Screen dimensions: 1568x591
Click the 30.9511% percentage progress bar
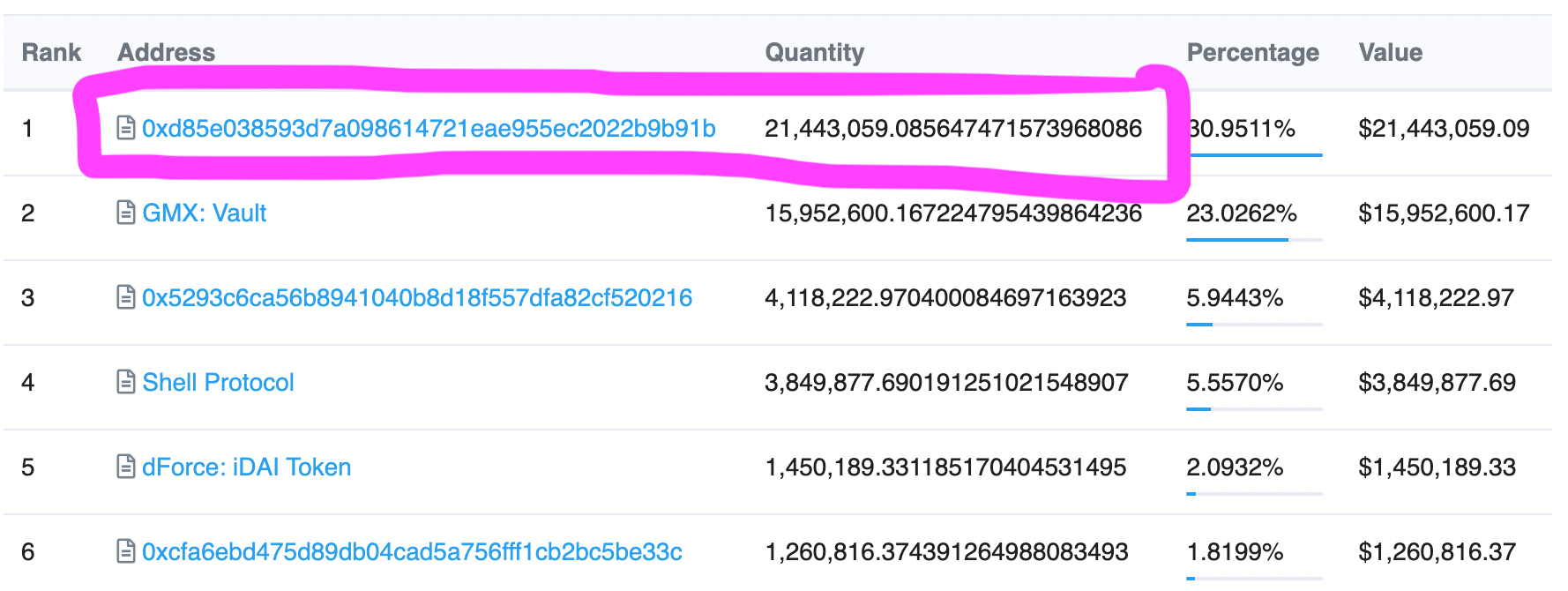click(x=1255, y=155)
